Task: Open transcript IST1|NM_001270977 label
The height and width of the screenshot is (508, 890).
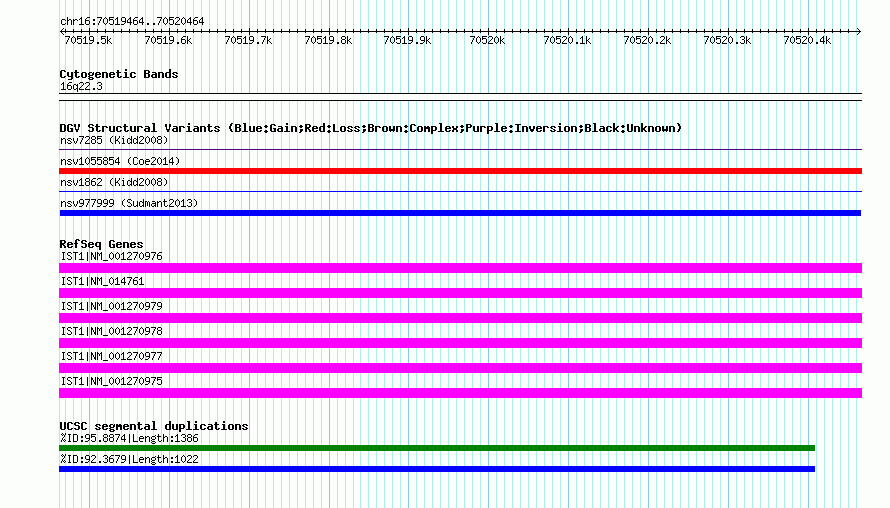Action: (x=111, y=356)
